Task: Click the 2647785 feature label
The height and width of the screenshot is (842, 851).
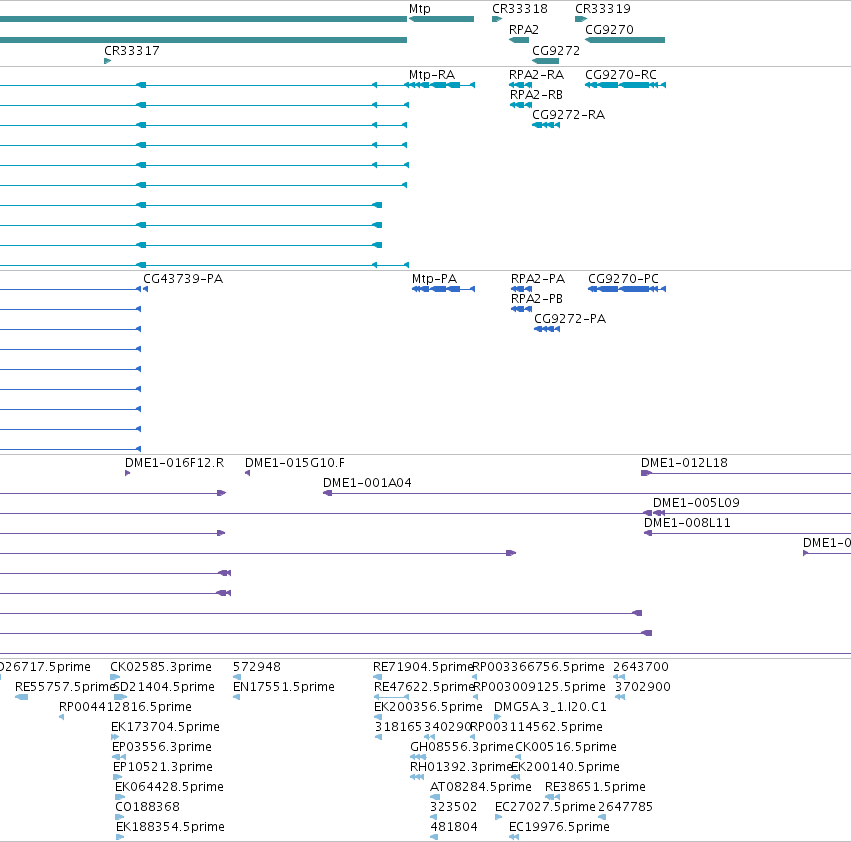Action: pos(625,807)
